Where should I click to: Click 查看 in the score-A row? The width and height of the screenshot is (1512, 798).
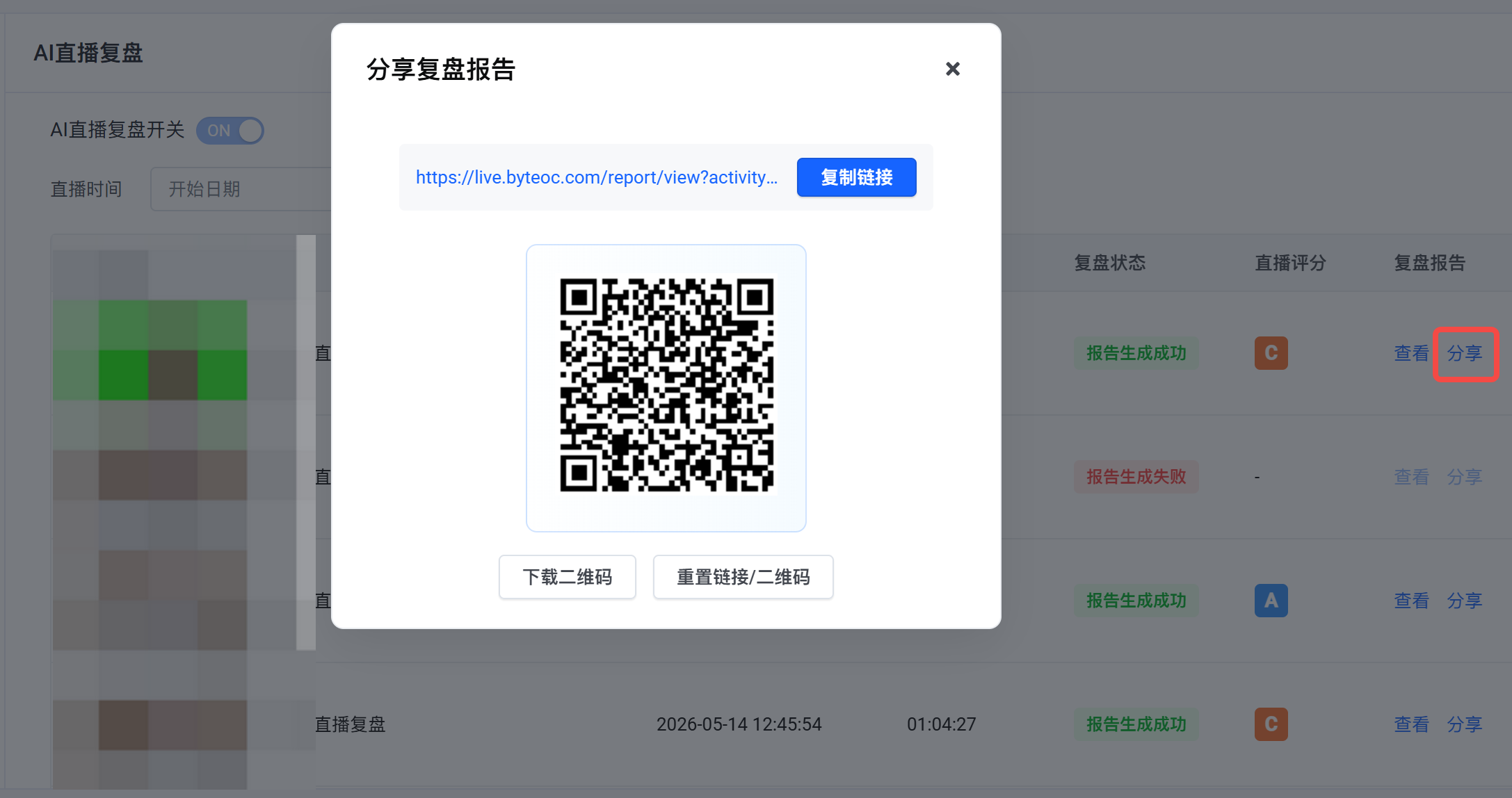click(1411, 601)
